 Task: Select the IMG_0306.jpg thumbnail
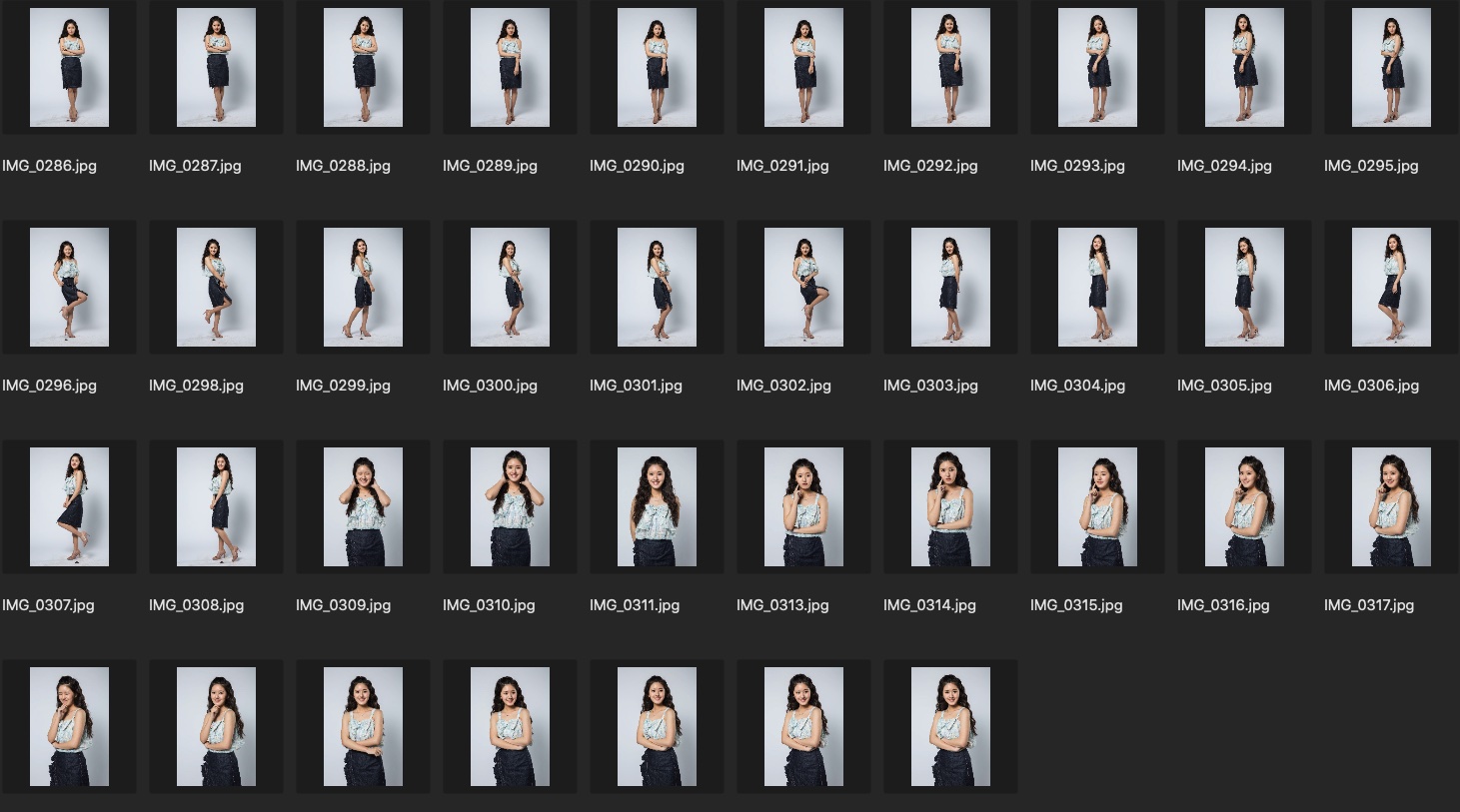click(1391, 288)
